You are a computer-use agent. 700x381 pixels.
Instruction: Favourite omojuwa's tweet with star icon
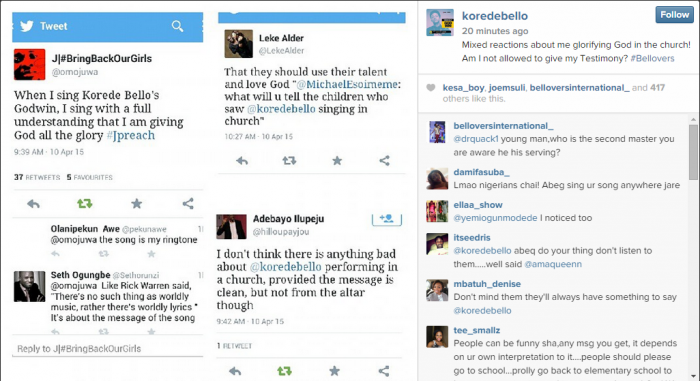click(x=137, y=204)
